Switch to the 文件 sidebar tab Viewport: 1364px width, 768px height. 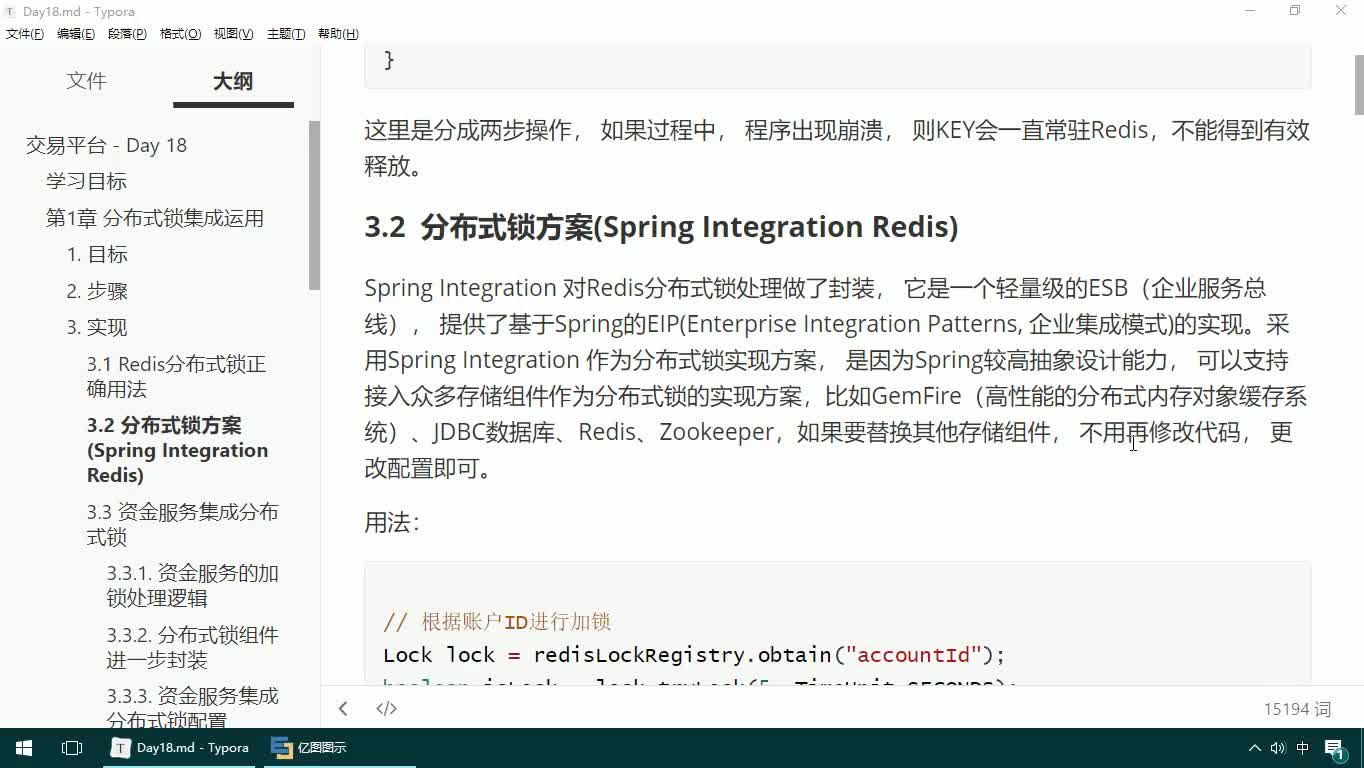pyautogui.click(x=86, y=81)
